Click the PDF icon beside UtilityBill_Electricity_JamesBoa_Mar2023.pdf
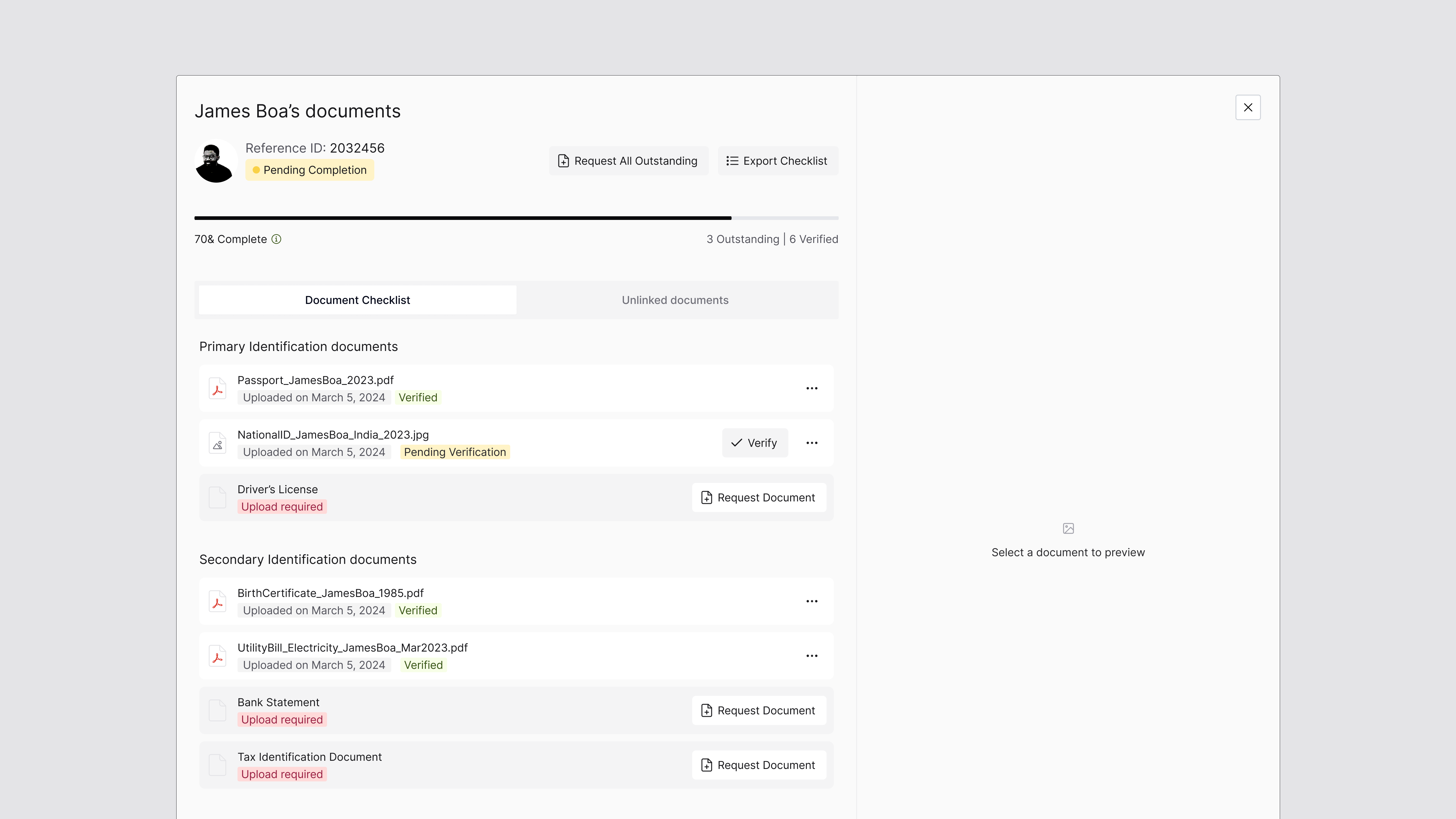Image resolution: width=1456 pixels, height=819 pixels. tap(217, 656)
